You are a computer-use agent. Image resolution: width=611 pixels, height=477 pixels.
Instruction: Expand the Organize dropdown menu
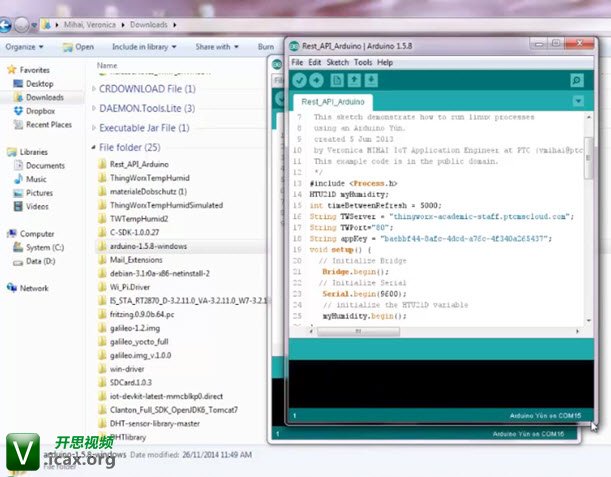pos(24,46)
